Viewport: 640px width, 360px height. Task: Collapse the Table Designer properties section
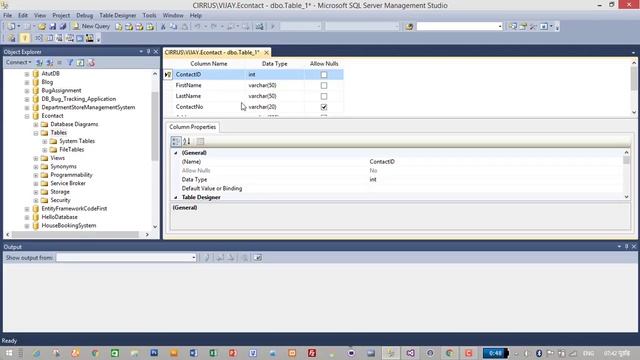(176, 197)
